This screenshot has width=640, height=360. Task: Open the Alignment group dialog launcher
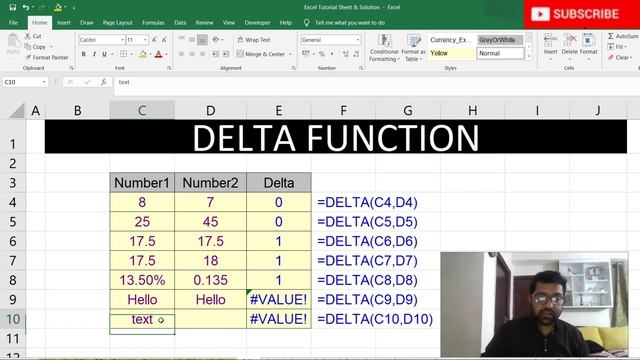293,68
